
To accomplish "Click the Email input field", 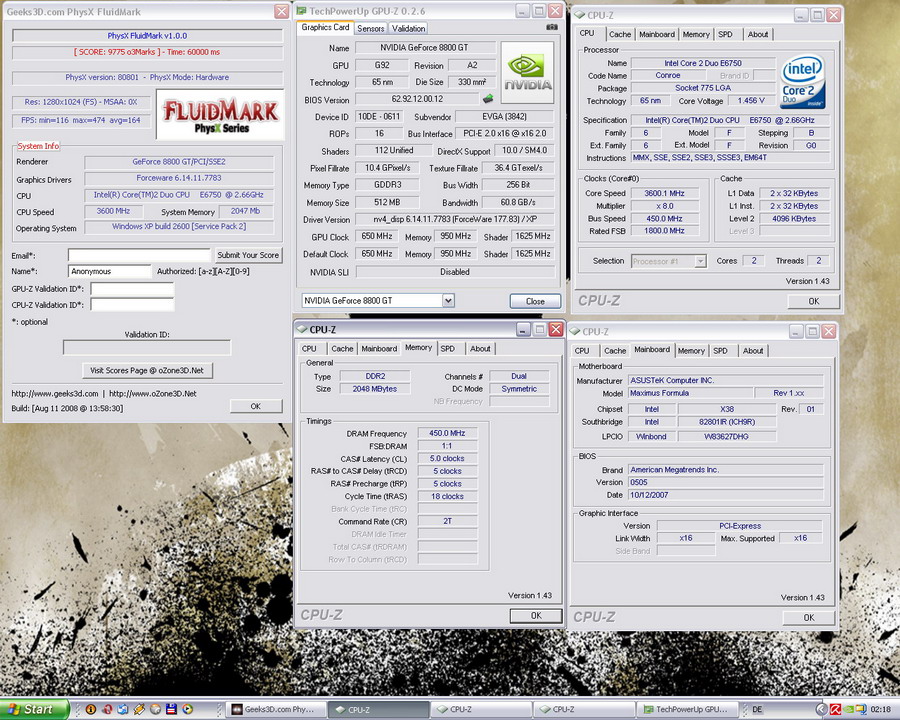I will click(x=139, y=255).
